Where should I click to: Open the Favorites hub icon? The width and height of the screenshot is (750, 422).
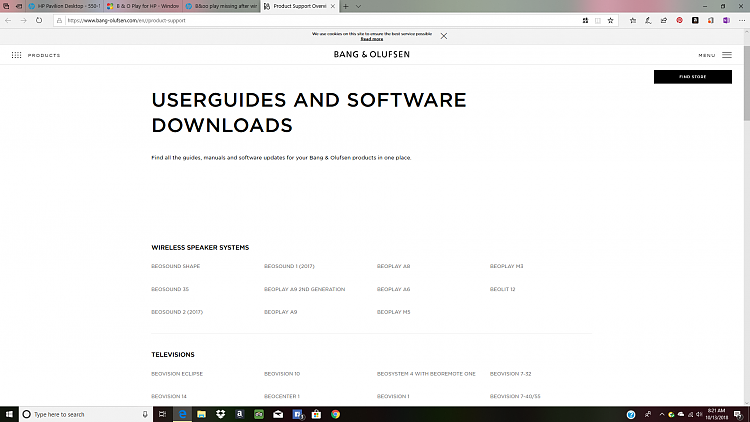pyautogui.click(x=633, y=21)
